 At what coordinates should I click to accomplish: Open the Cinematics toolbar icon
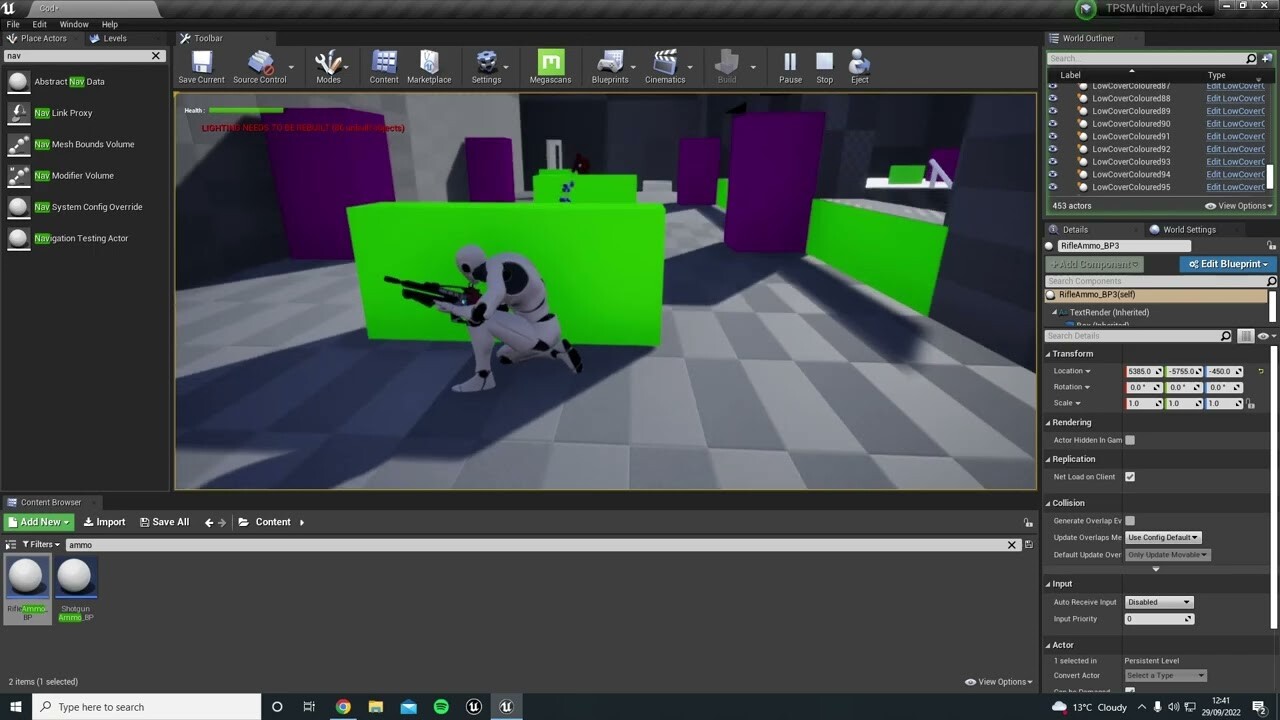click(663, 62)
